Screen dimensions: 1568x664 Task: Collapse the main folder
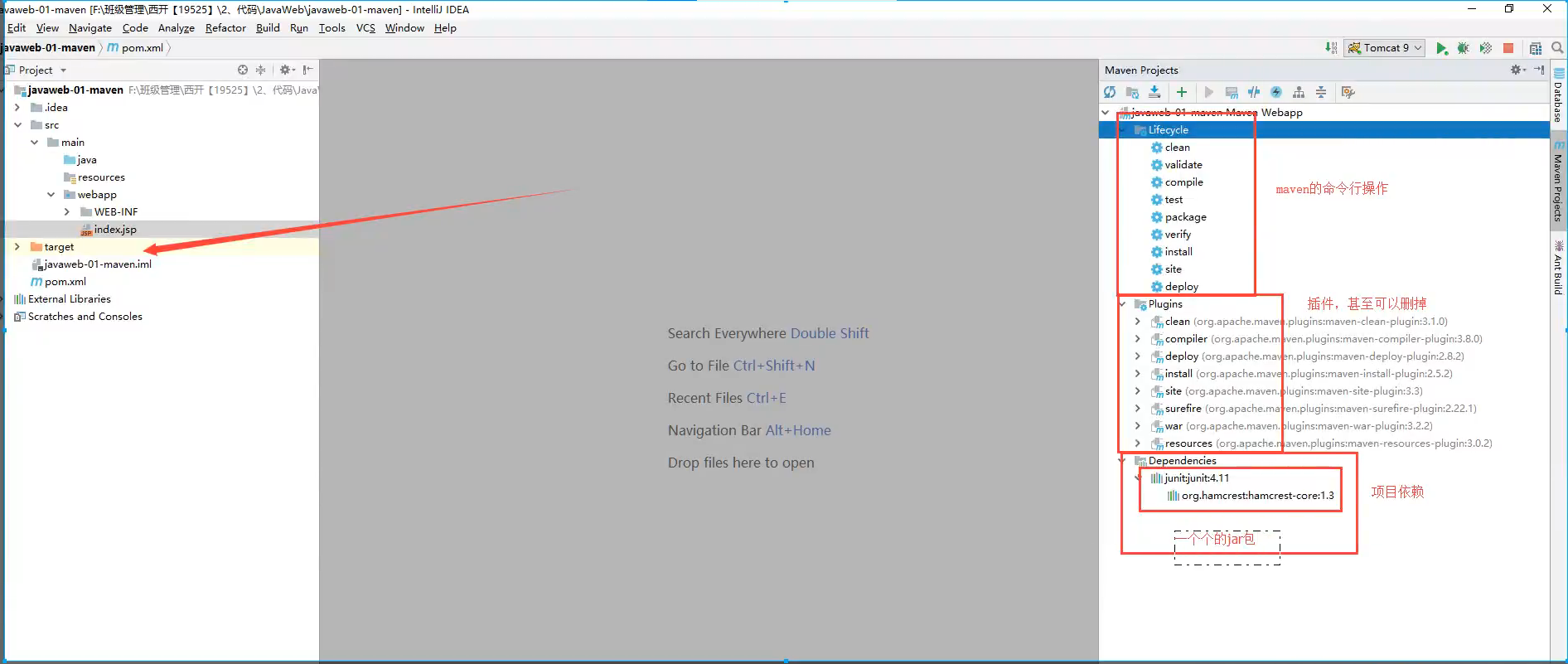click(34, 143)
